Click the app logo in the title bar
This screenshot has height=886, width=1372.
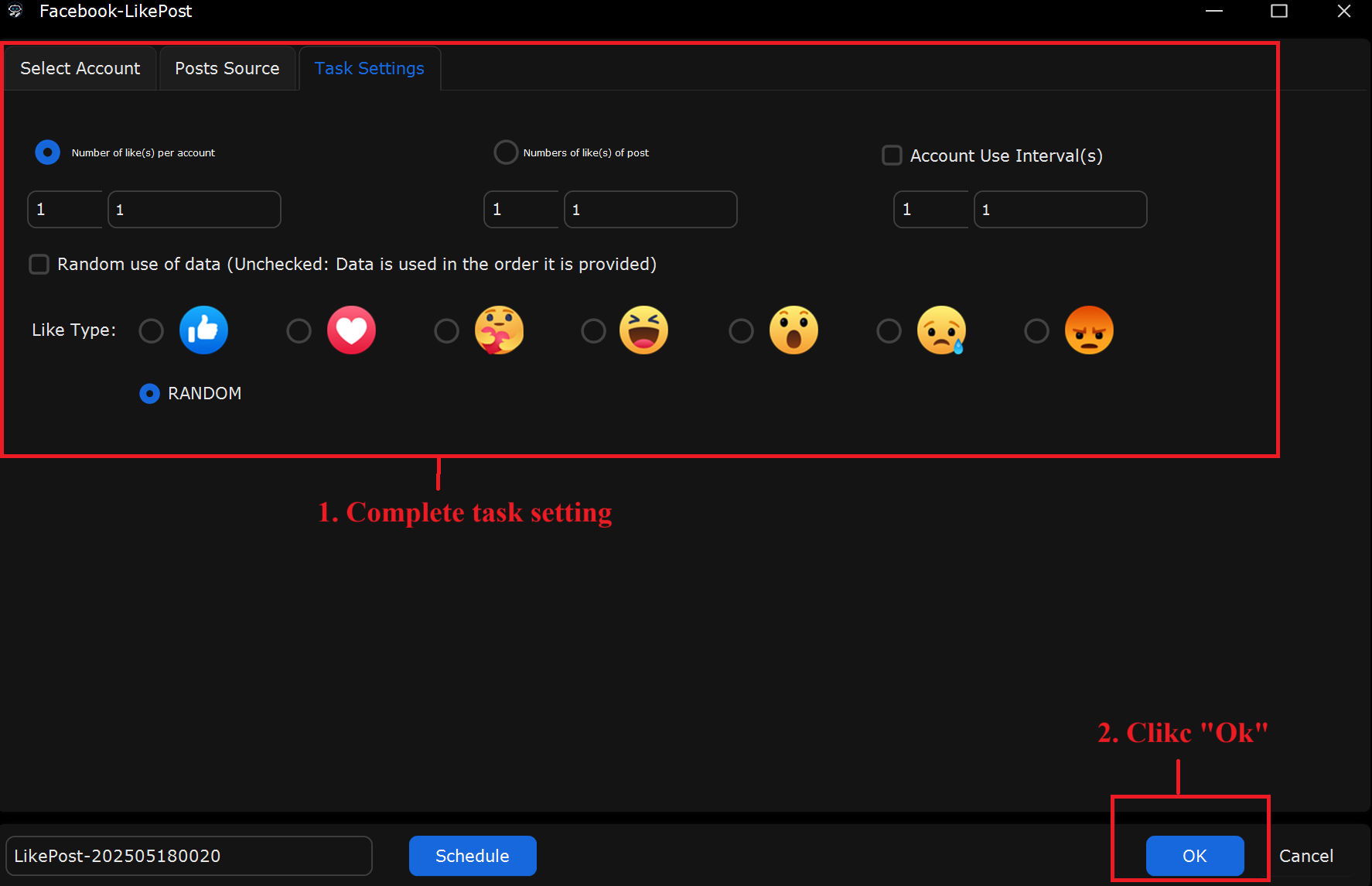(15, 11)
